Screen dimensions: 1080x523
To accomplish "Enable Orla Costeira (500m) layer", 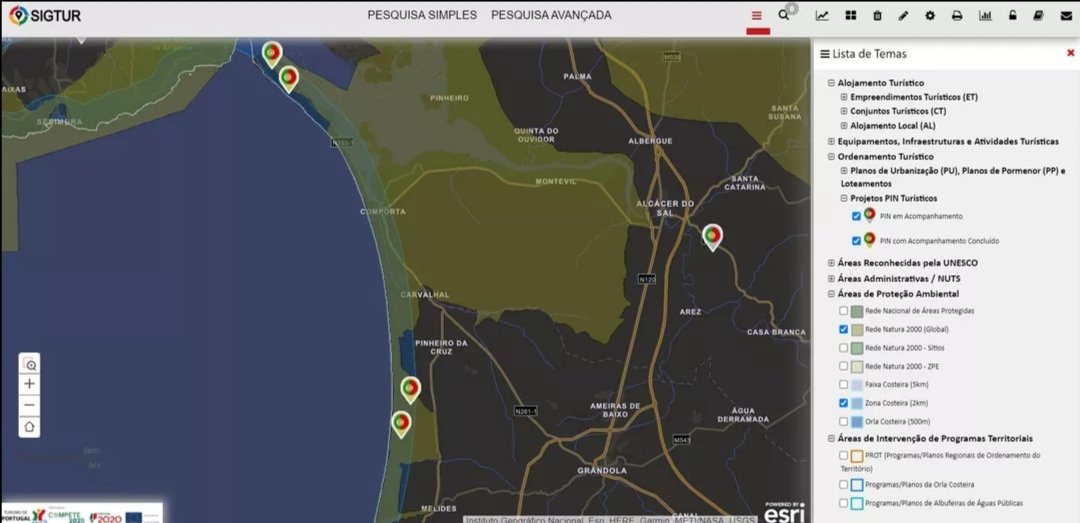I will coord(843,421).
